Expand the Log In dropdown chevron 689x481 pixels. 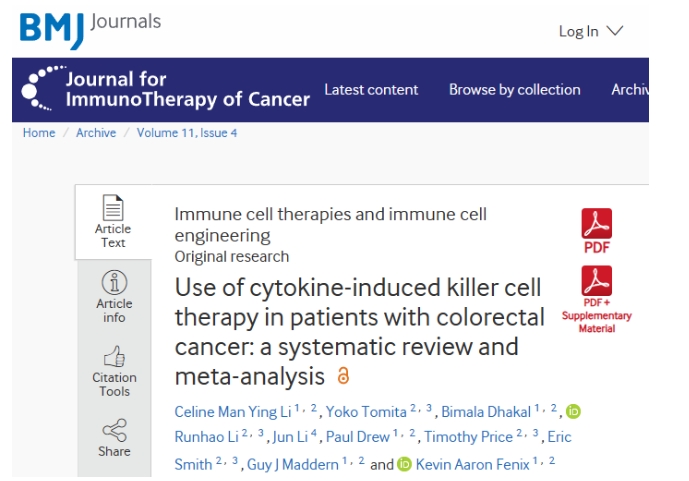(615, 31)
